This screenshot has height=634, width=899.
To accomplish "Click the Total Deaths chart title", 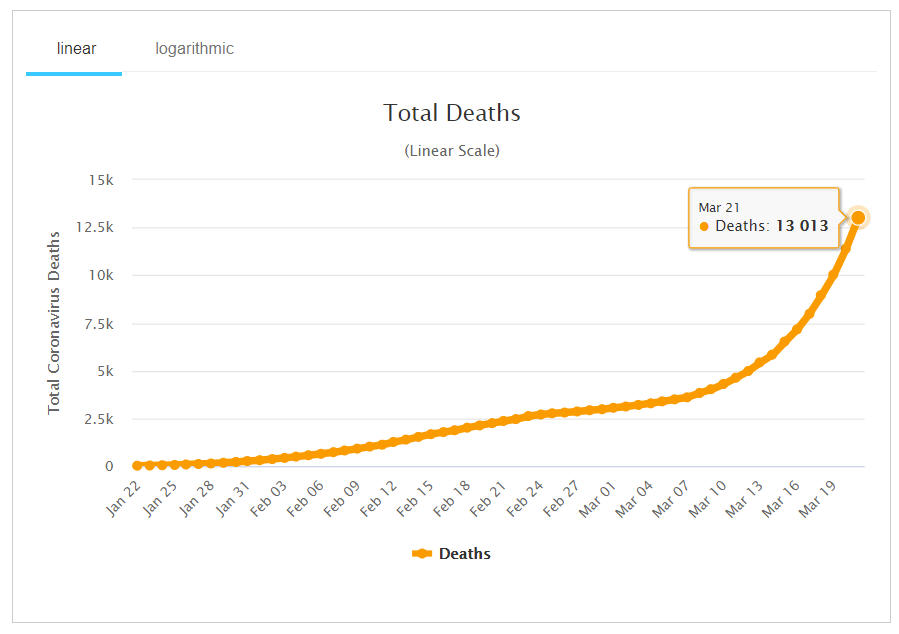I will point(452,113).
